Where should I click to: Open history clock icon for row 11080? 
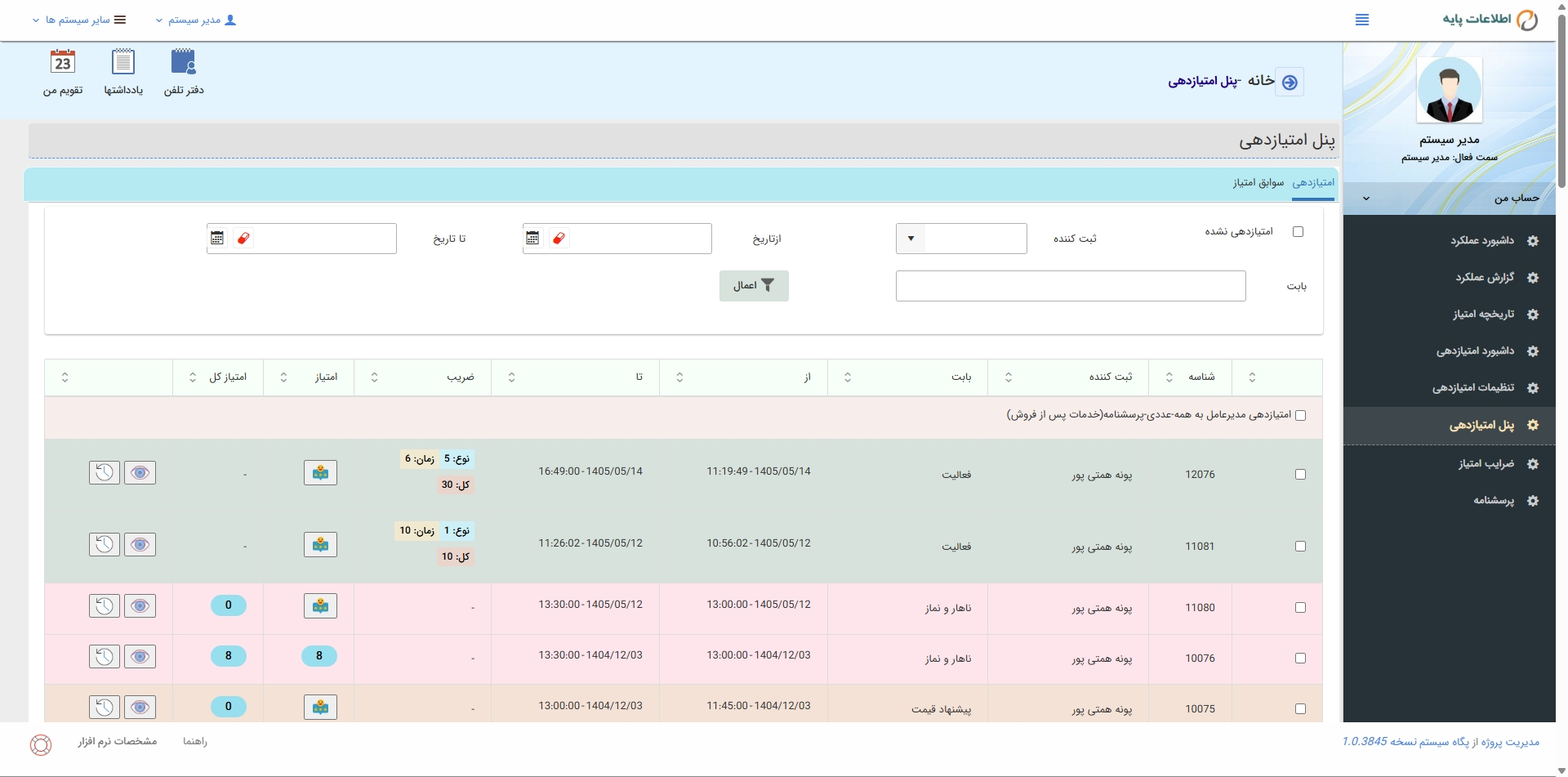105,605
